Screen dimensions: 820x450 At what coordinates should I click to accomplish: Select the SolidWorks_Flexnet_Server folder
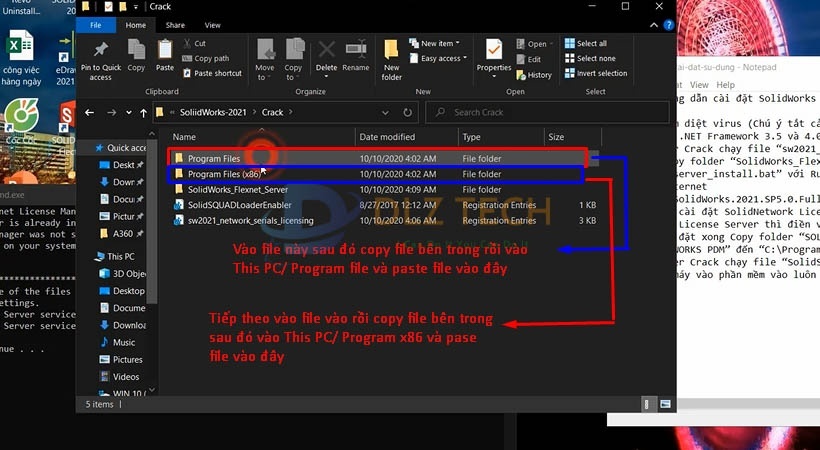click(231, 189)
